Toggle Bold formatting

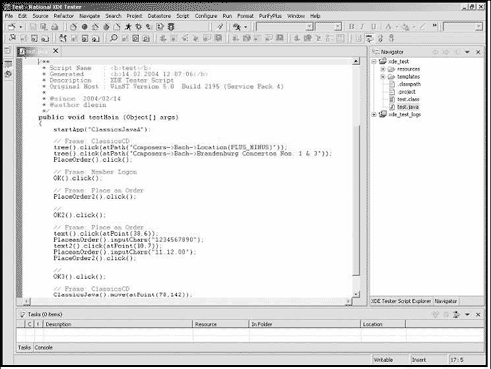351,27
